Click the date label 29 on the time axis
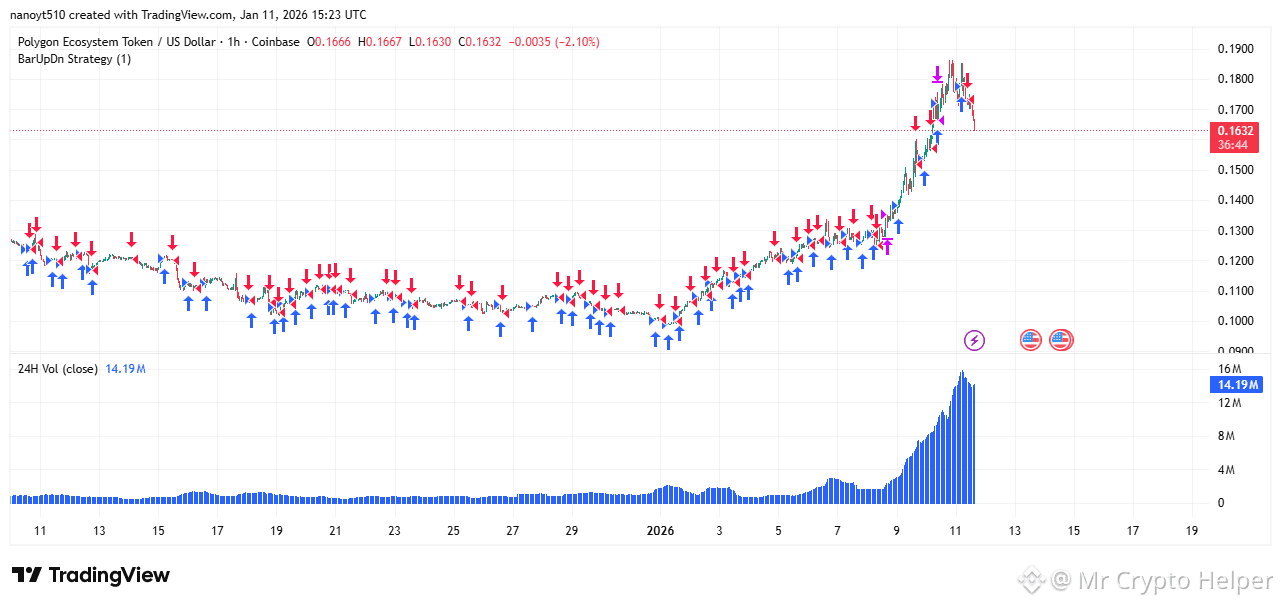This screenshot has width=1281, height=605. 571,531
